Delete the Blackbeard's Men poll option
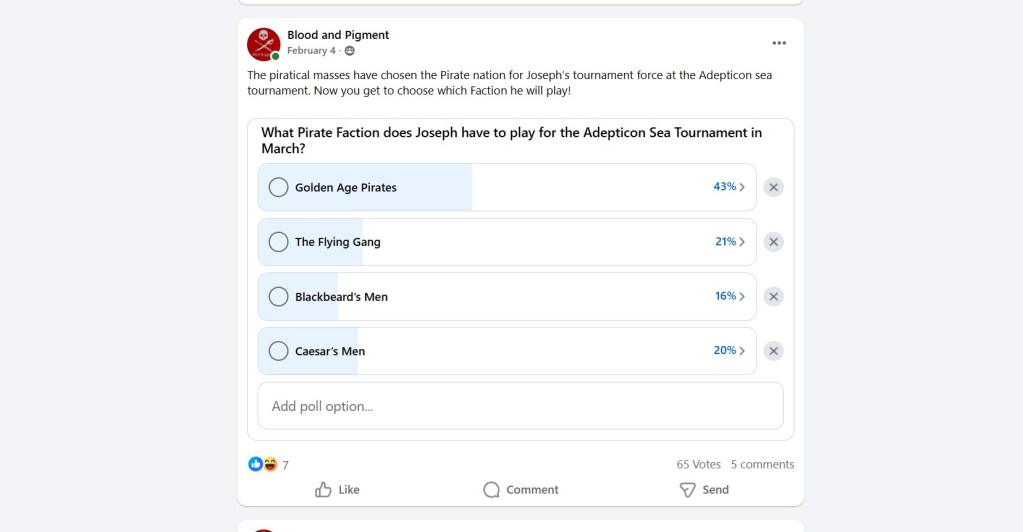 point(773,297)
